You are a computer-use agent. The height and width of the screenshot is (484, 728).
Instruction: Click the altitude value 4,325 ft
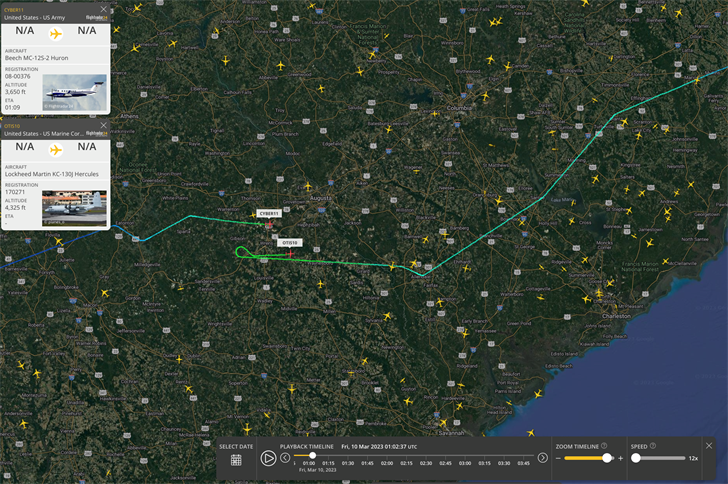tap(15, 208)
